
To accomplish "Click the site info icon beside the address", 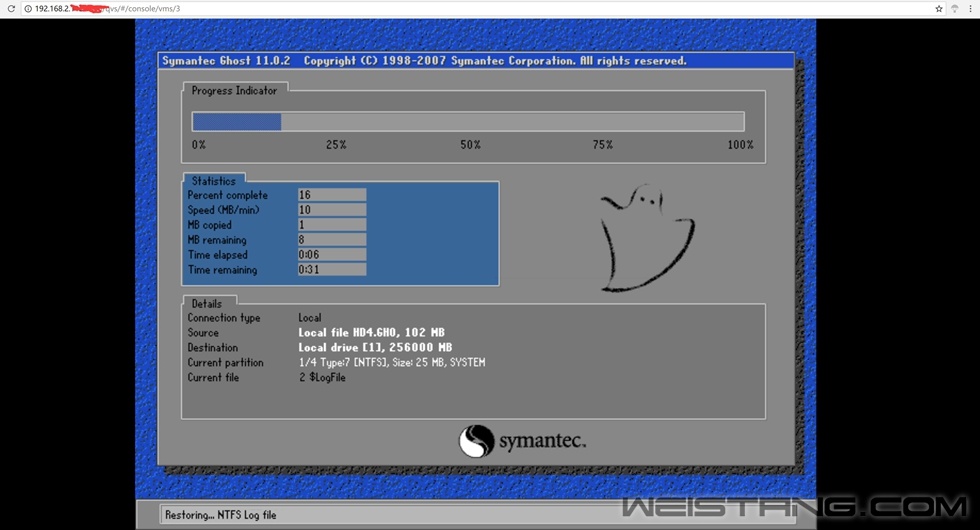I will pos(28,9).
